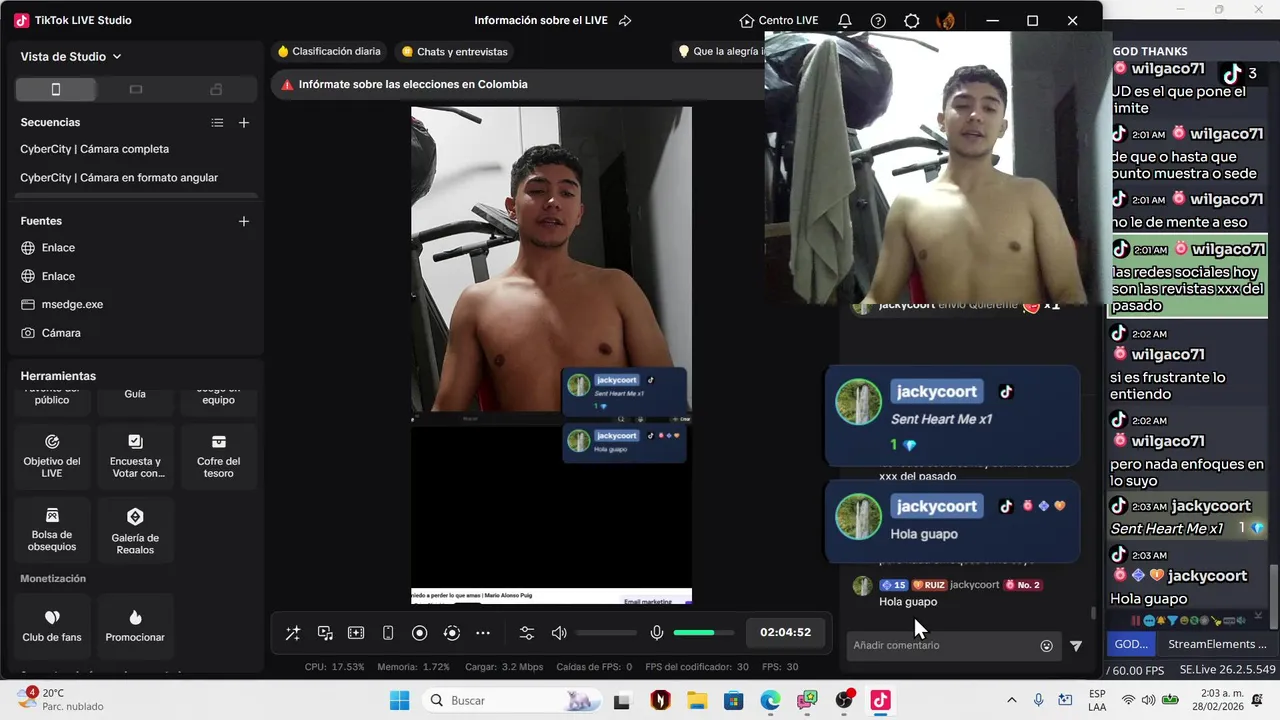This screenshot has width=1280, height=720.
Task: Open the Club de fans tool
Action: 52,626
